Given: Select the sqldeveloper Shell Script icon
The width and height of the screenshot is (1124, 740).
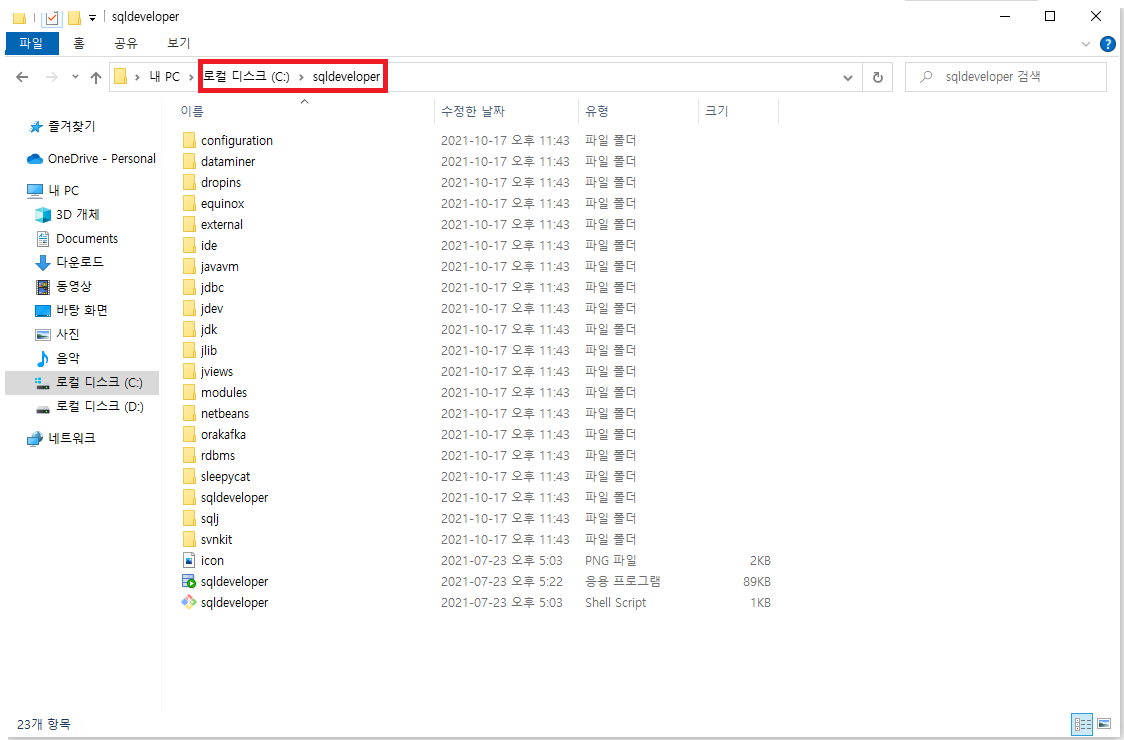Looking at the screenshot, I should pyautogui.click(x=189, y=602).
